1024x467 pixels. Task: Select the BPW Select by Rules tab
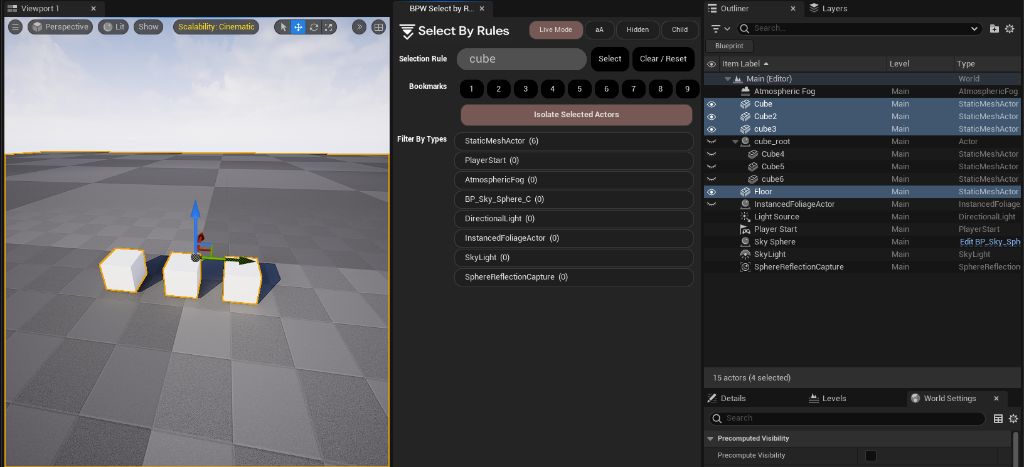[441, 8]
